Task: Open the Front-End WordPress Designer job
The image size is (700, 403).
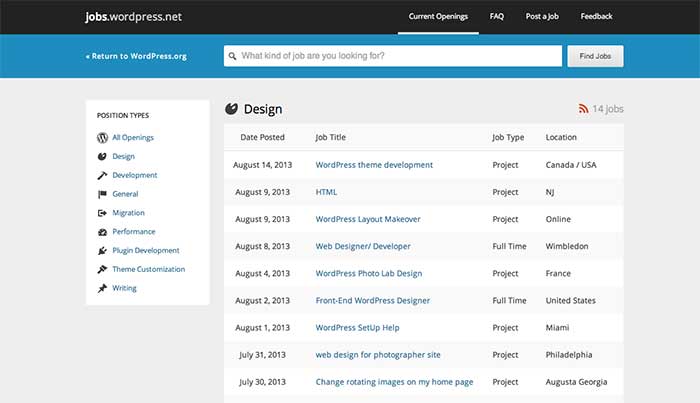Action: point(373,301)
